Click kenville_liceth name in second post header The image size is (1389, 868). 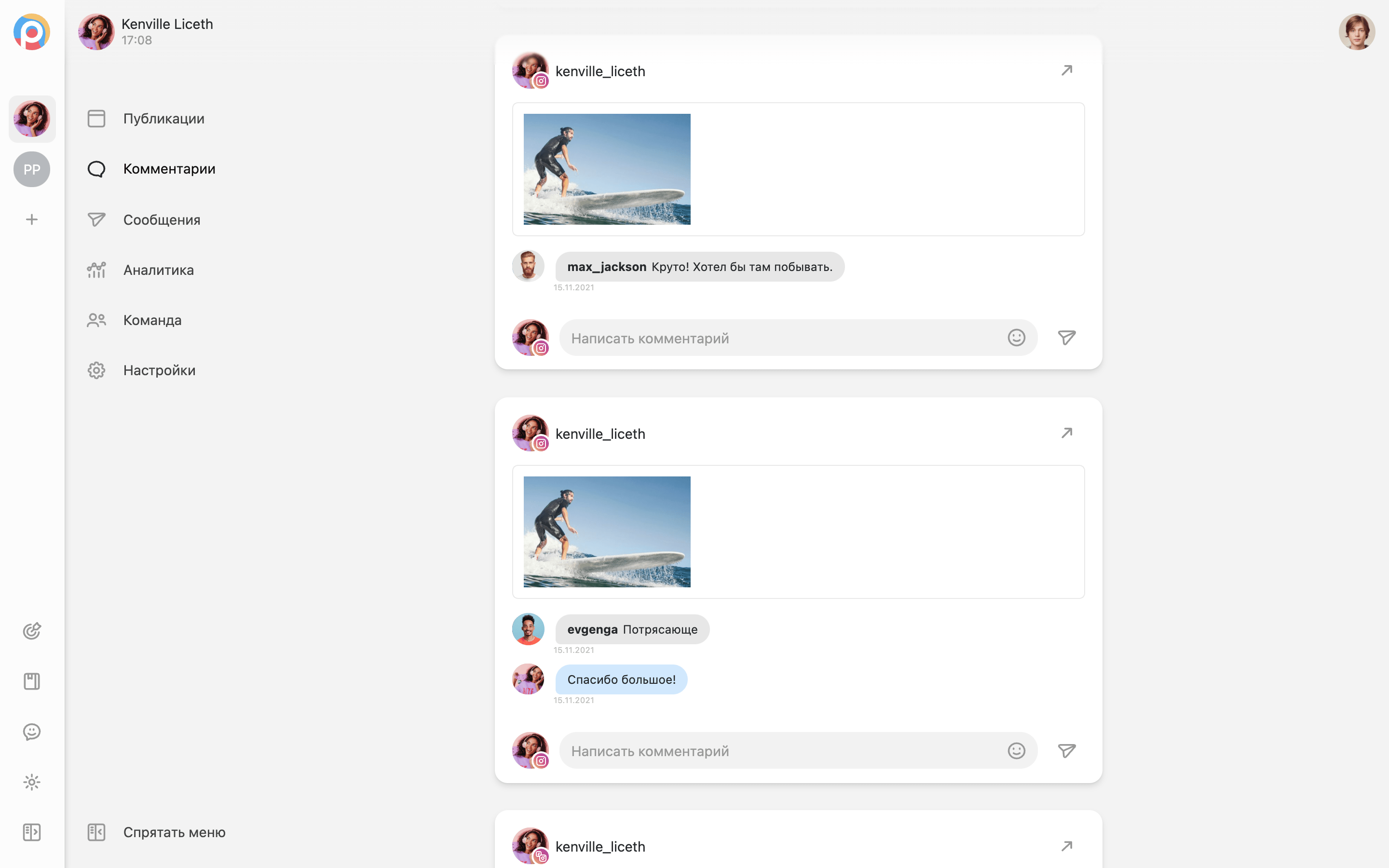tap(600, 434)
